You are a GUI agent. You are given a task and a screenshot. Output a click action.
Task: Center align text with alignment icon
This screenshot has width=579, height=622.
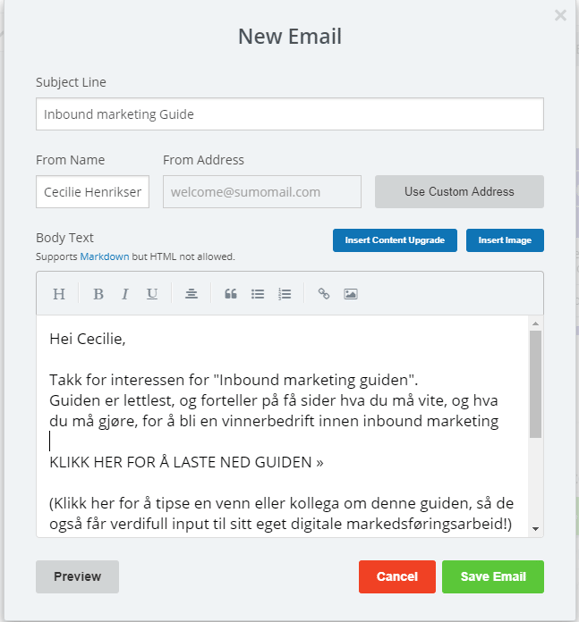191,294
